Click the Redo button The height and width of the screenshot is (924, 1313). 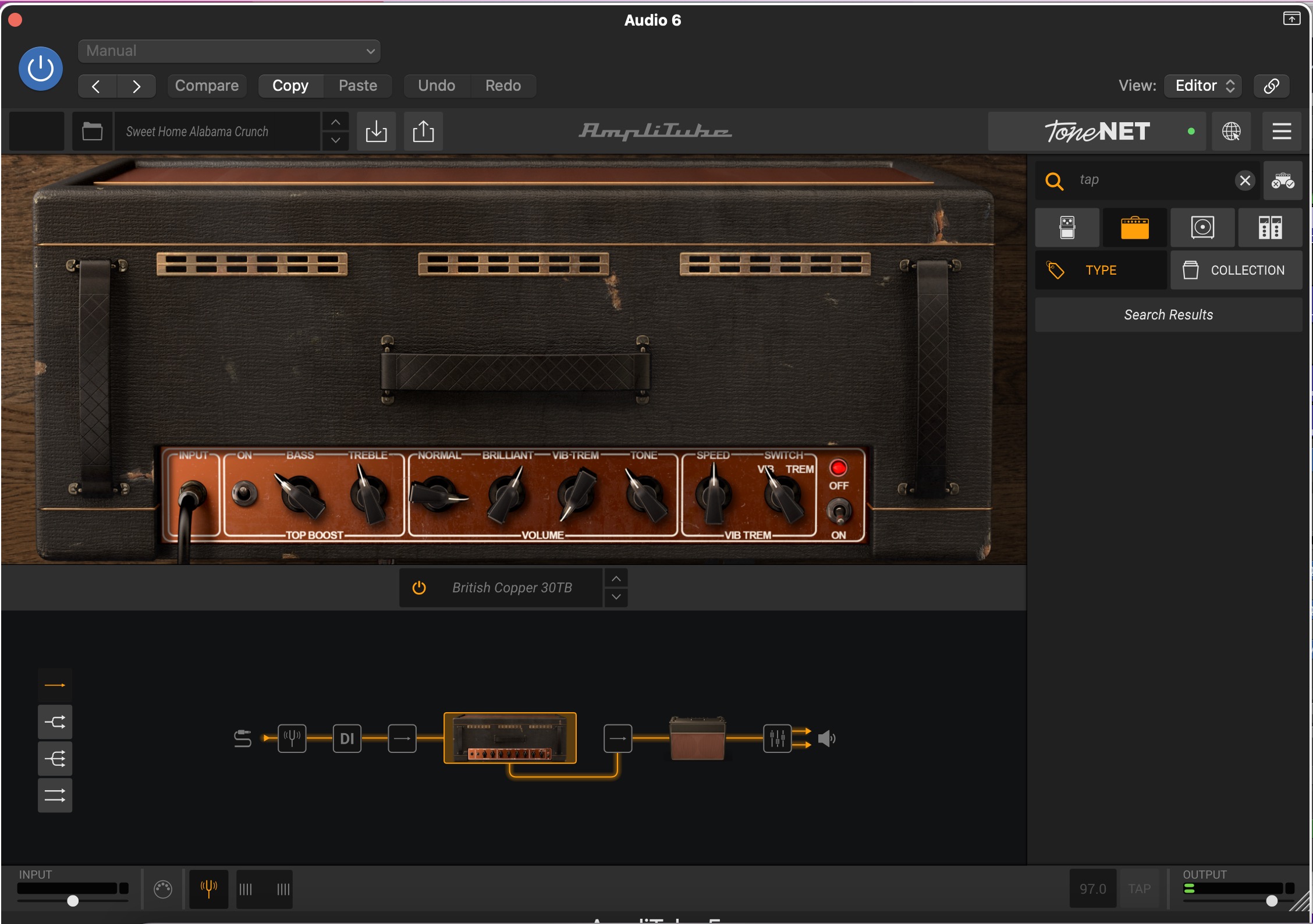(503, 86)
